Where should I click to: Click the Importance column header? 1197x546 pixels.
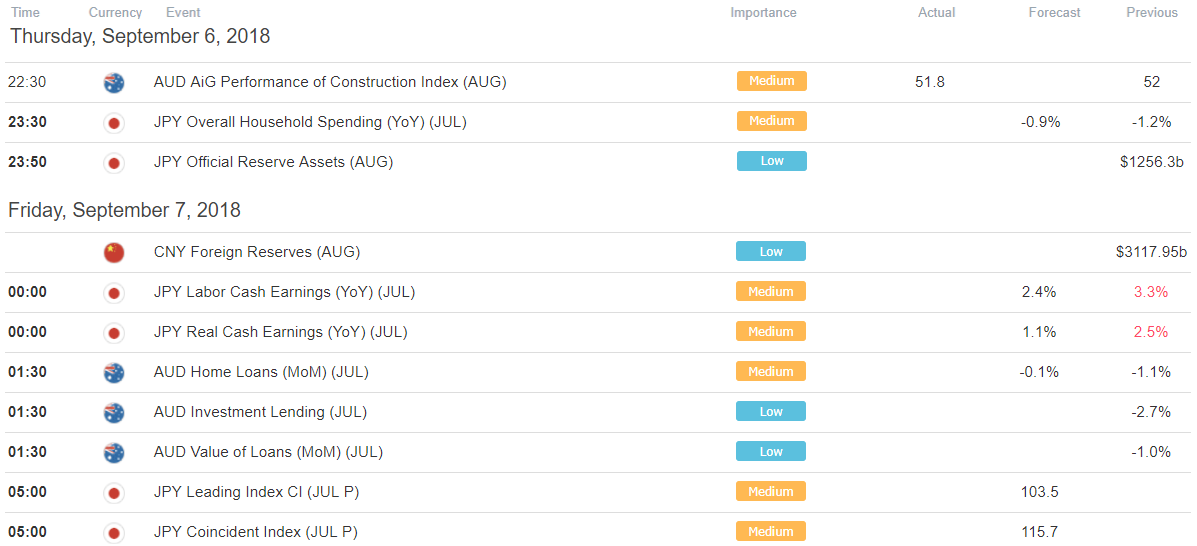pyautogui.click(x=763, y=12)
